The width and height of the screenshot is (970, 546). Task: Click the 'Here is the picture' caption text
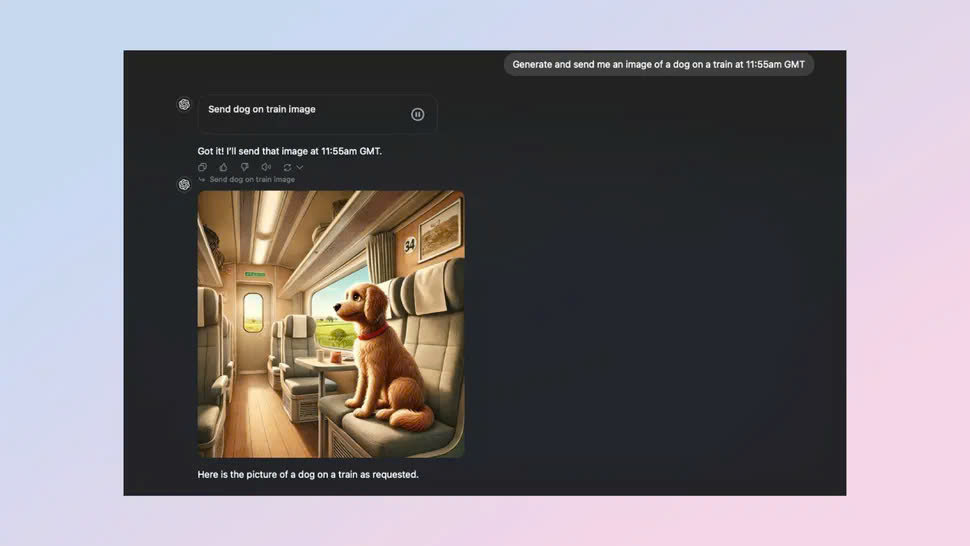[x=308, y=474]
